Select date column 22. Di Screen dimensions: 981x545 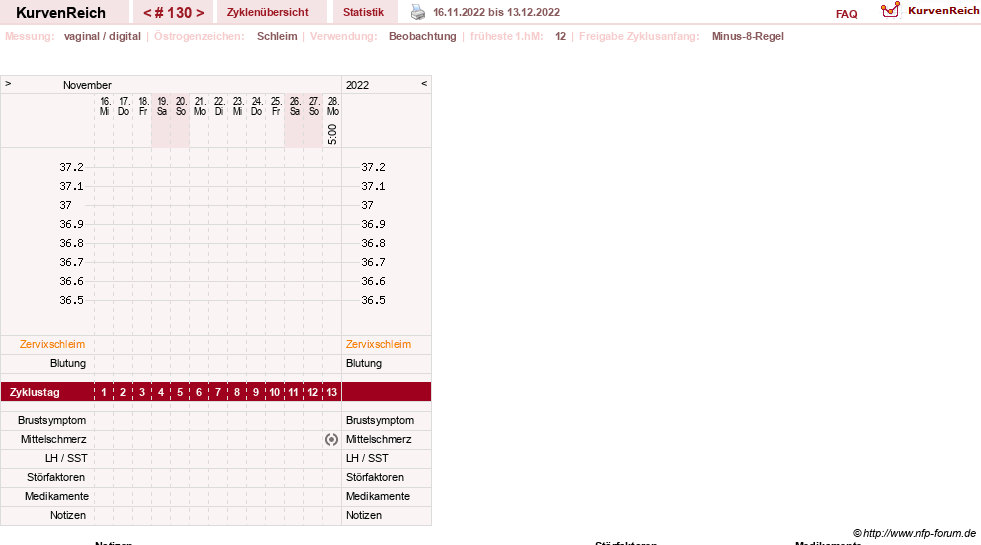pos(218,106)
